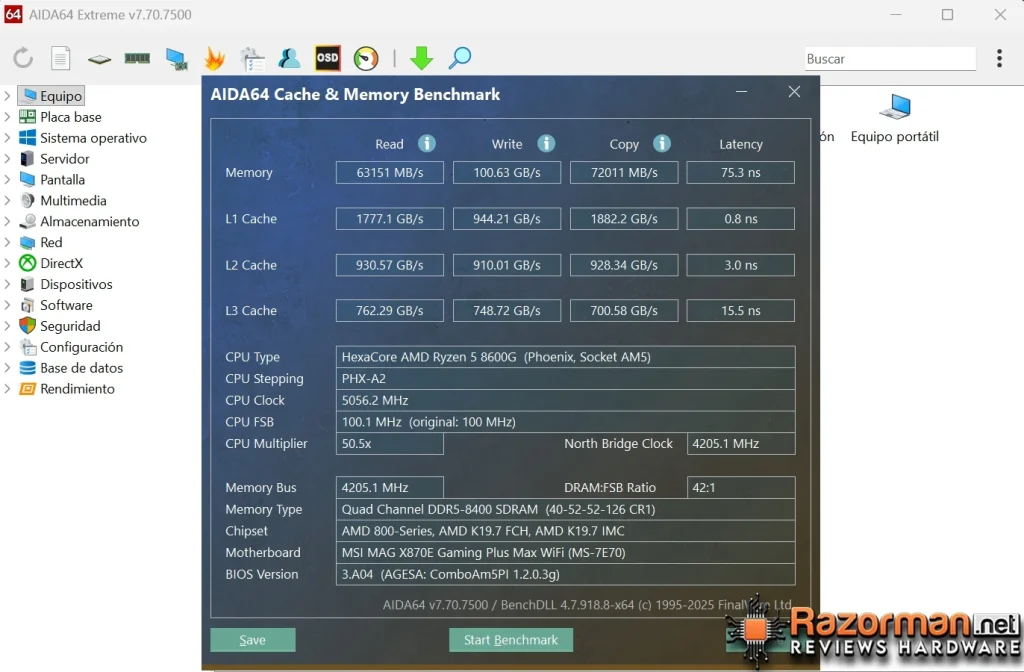Click L3 Cache latency 15.5 ns
Viewport: 1024px width, 672px height.
(741, 311)
